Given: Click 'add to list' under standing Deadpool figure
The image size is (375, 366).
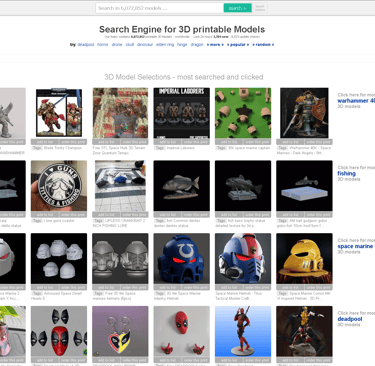Looking at the screenshot, I should [x=229, y=360].
